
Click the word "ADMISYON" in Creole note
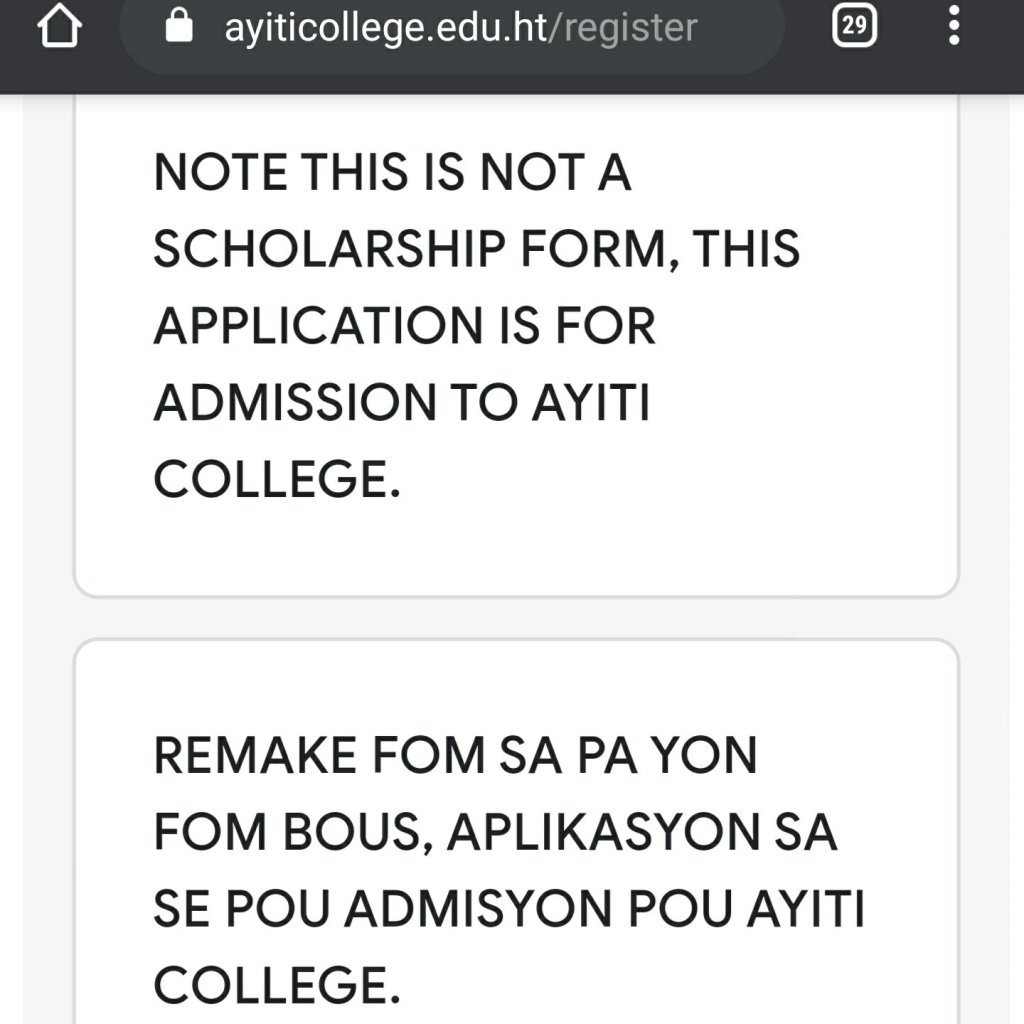click(x=505, y=910)
